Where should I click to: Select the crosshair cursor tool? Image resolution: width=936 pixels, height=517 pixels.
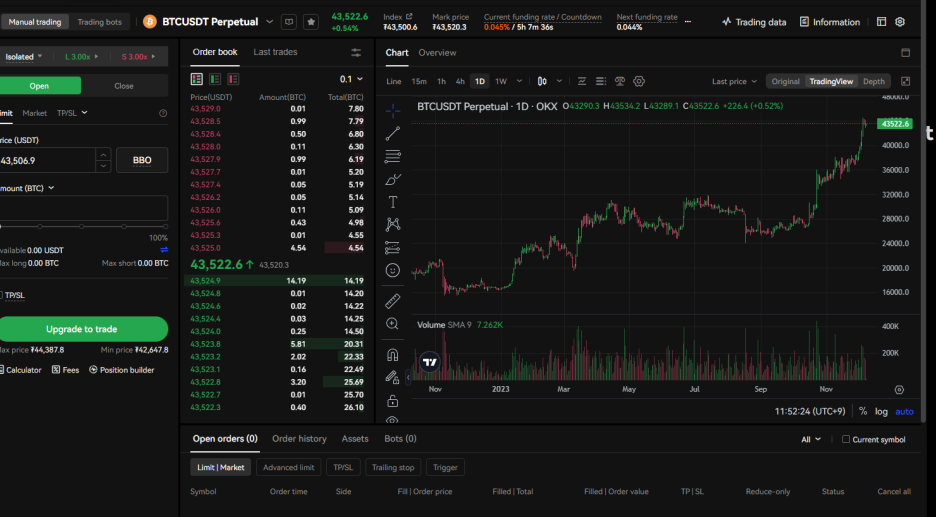tap(393, 110)
